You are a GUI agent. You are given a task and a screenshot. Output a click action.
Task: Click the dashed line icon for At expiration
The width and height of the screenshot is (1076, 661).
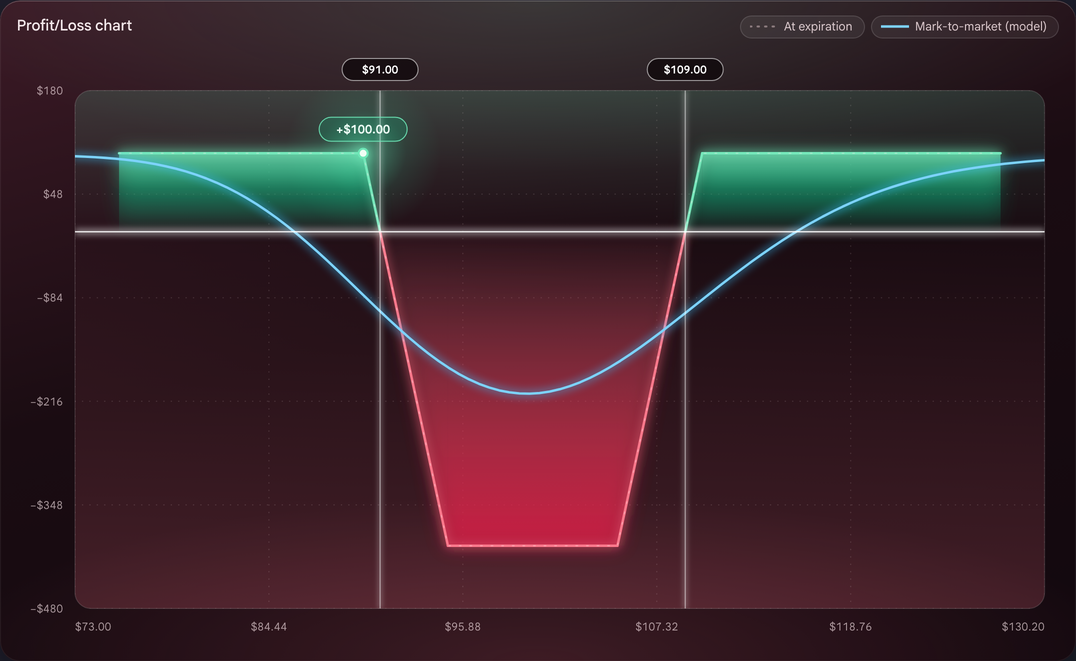tap(762, 27)
